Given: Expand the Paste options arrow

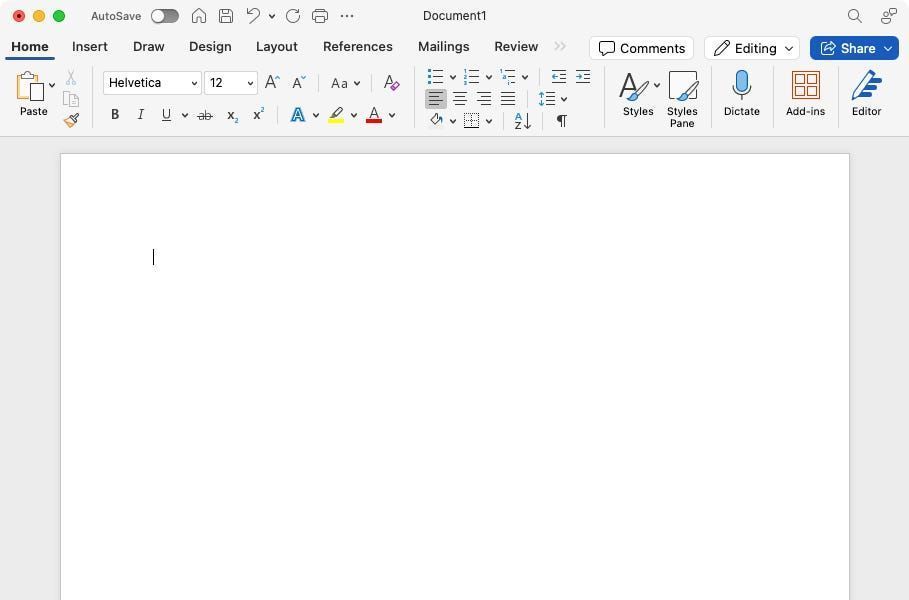Looking at the screenshot, I should coord(52,85).
